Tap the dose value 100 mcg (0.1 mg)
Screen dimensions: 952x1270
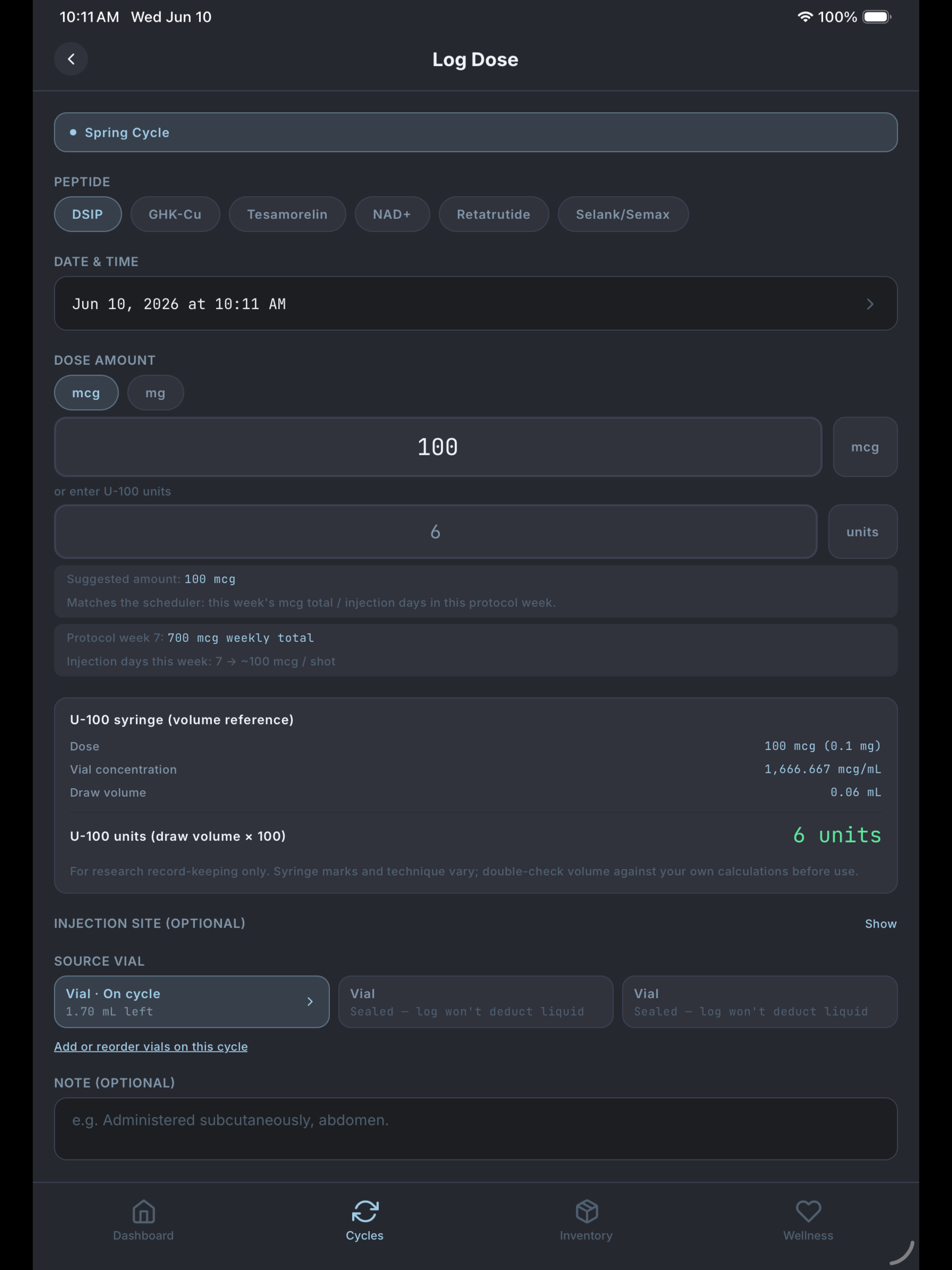pyautogui.click(x=822, y=746)
